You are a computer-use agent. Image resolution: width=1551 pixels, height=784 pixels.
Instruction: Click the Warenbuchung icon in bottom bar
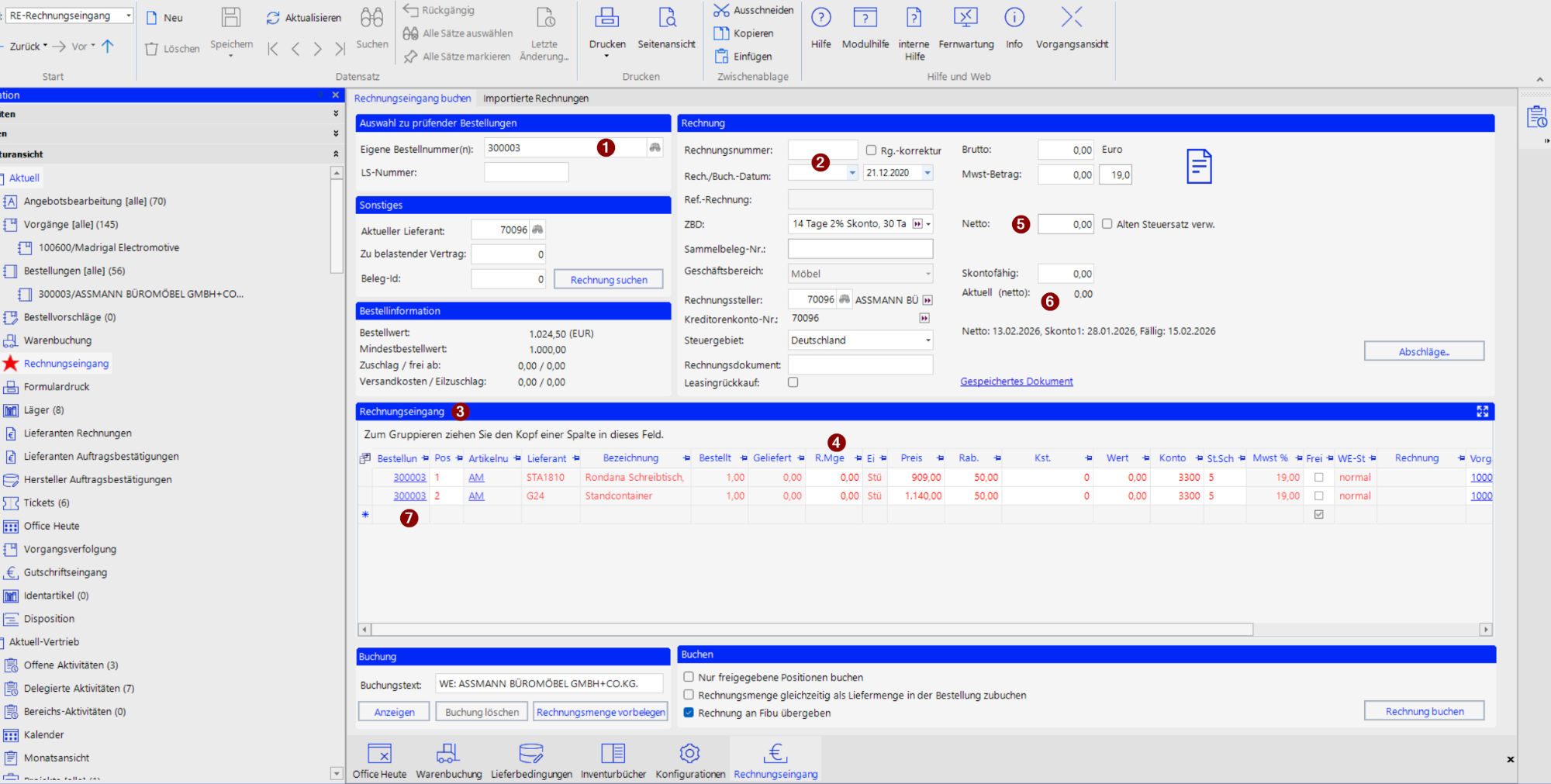point(448,753)
